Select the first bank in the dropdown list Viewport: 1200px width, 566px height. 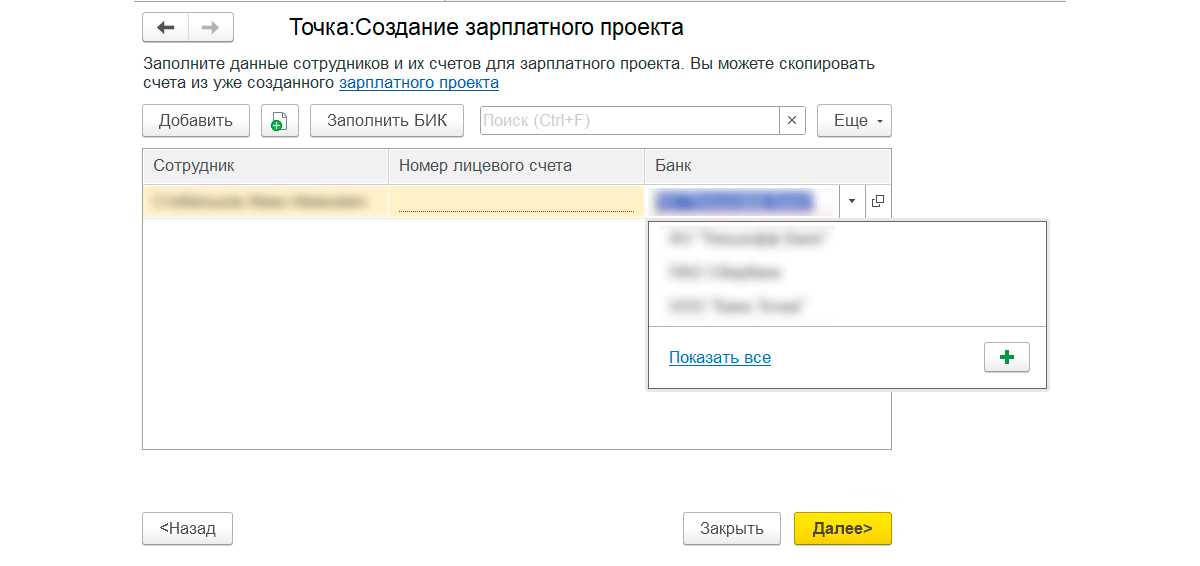(750, 239)
